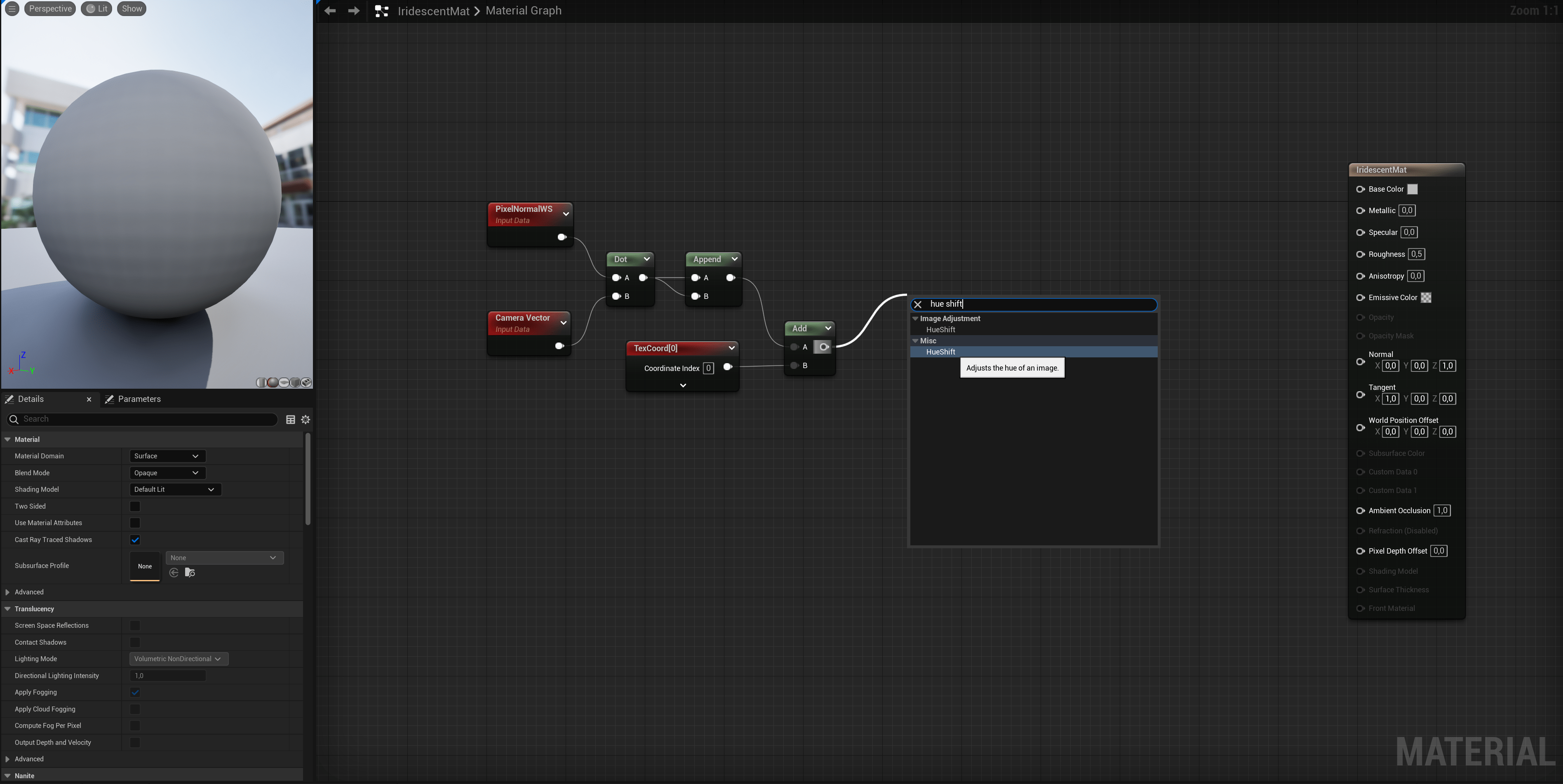Screen dimensions: 1563x784
Task: Enable the Two Sided checkbox
Action: tap(135, 506)
